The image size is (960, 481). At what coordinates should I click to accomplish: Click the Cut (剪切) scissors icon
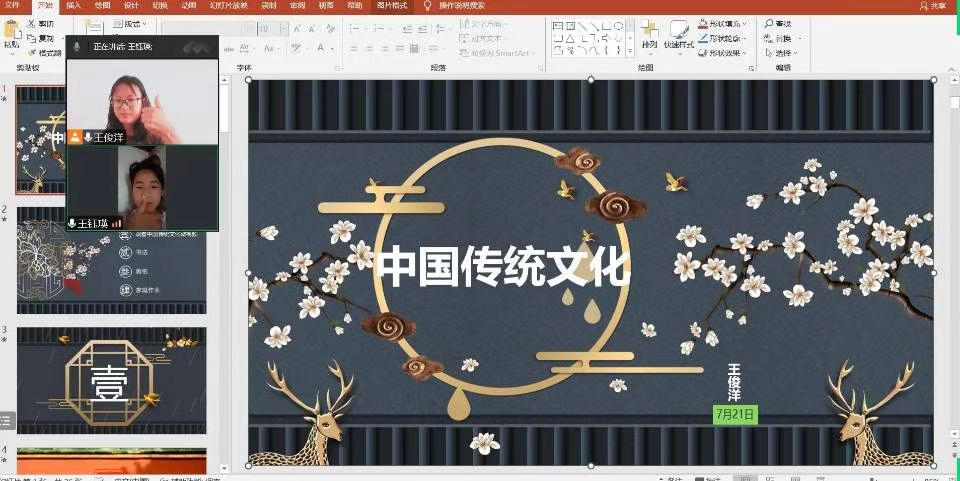pyautogui.click(x=31, y=24)
